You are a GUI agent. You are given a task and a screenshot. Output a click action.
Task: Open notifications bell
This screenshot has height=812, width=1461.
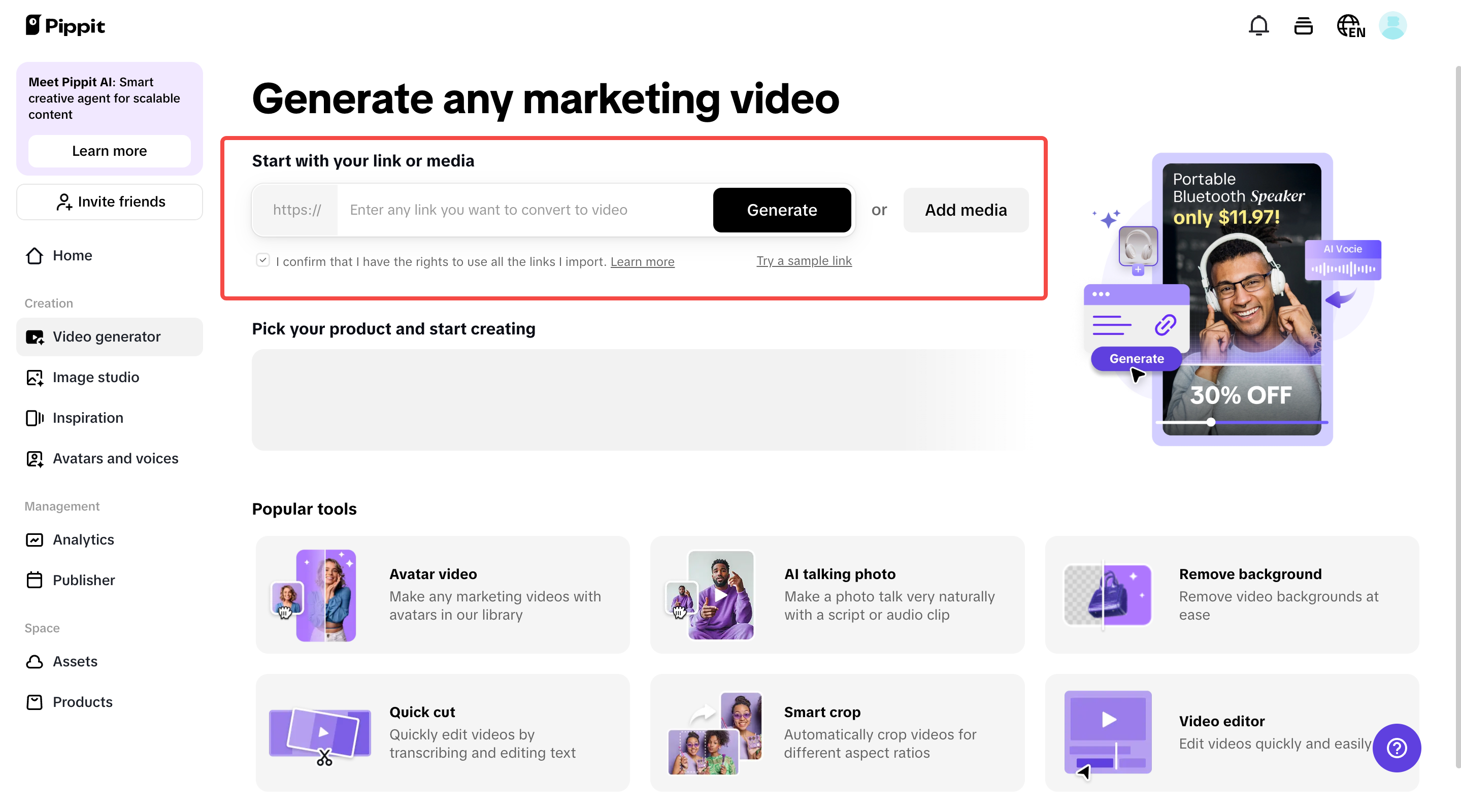tap(1258, 25)
